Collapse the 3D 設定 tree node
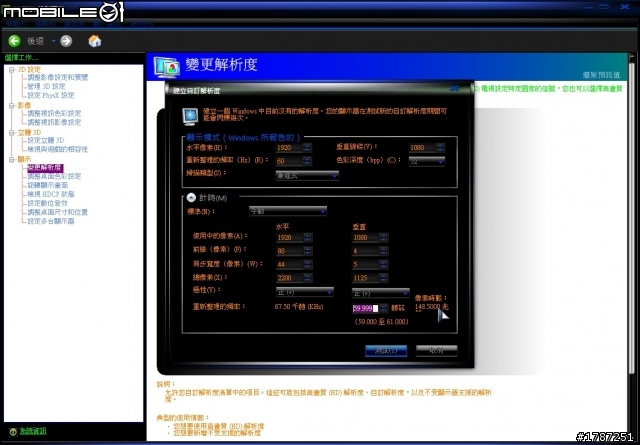The height and width of the screenshot is (445, 640). coord(12,70)
